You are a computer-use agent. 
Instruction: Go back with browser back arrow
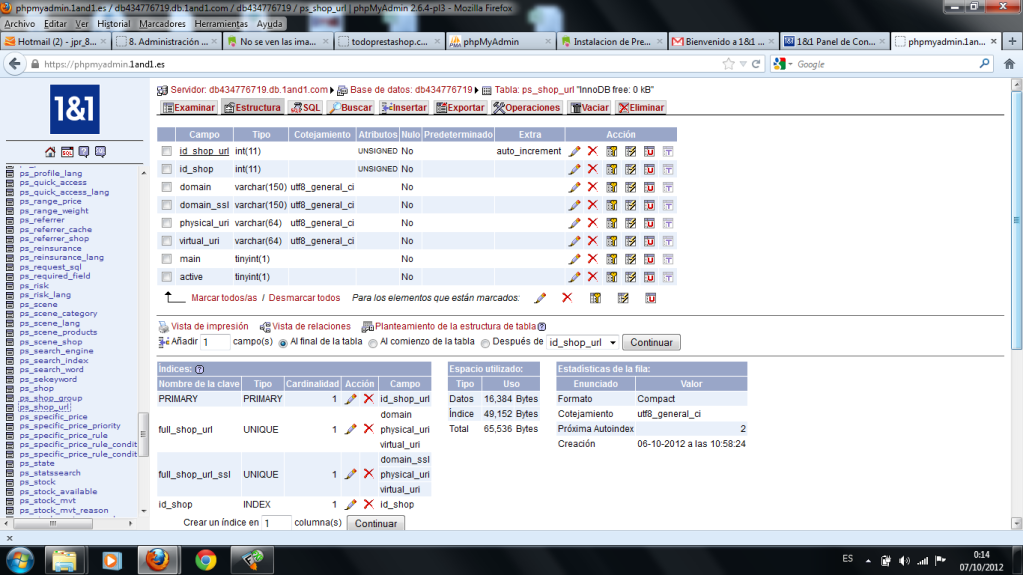coord(14,64)
